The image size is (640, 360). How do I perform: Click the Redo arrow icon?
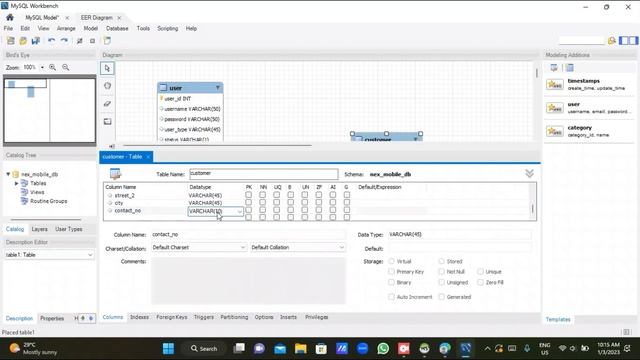point(64,40)
